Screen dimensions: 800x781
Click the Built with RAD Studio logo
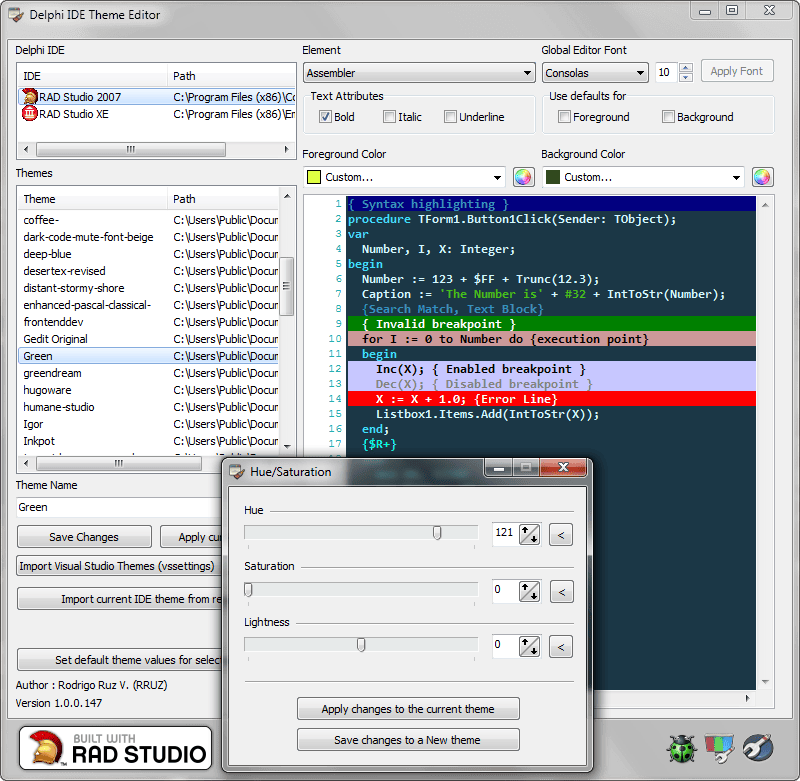(115, 748)
